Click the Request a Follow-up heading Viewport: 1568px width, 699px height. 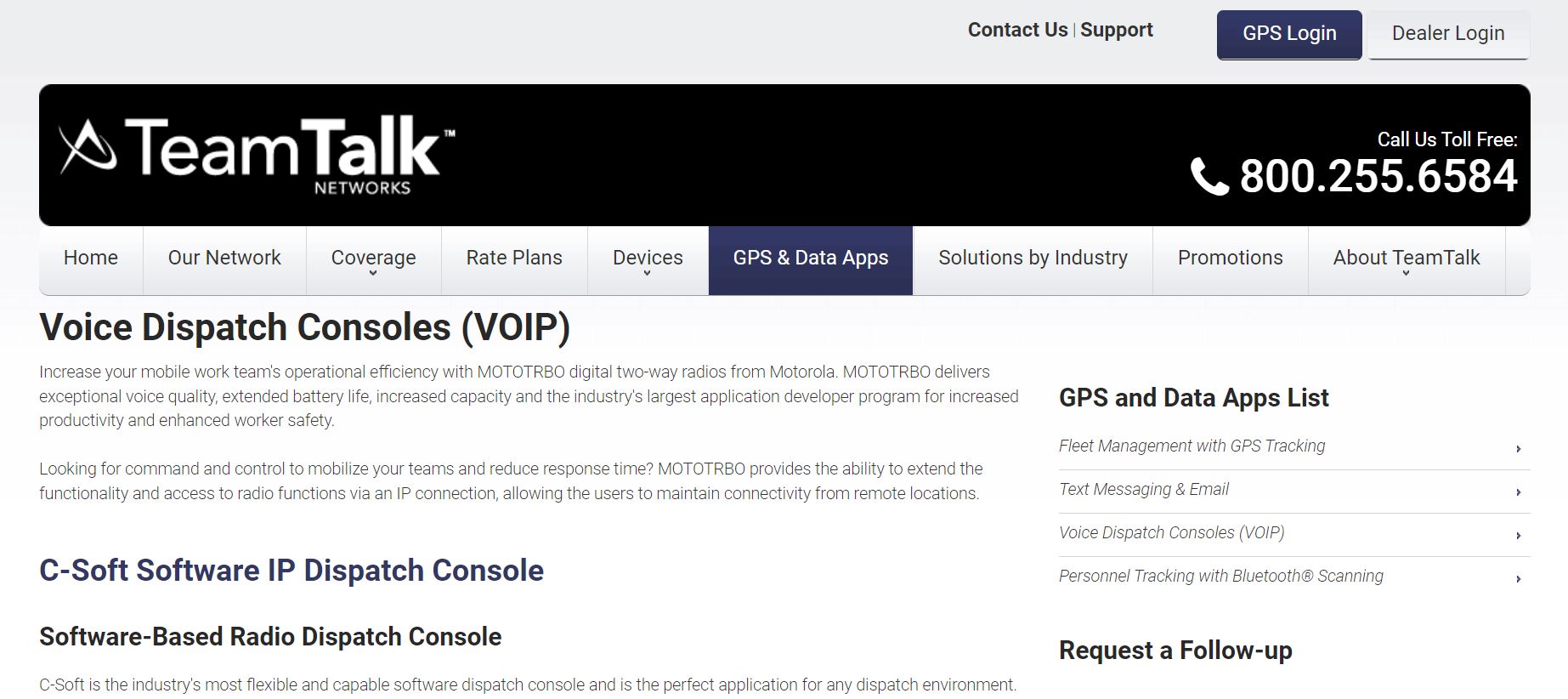(x=1175, y=651)
